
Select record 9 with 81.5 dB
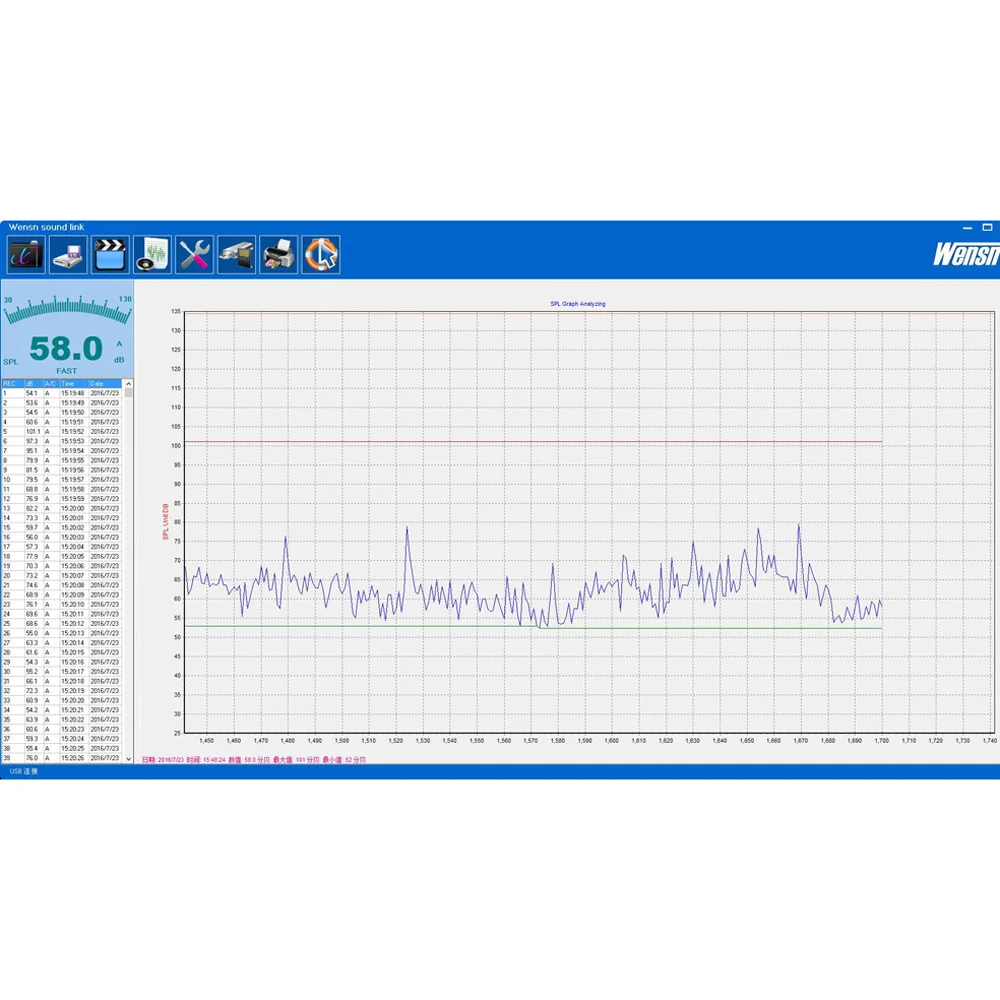pos(62,470)
